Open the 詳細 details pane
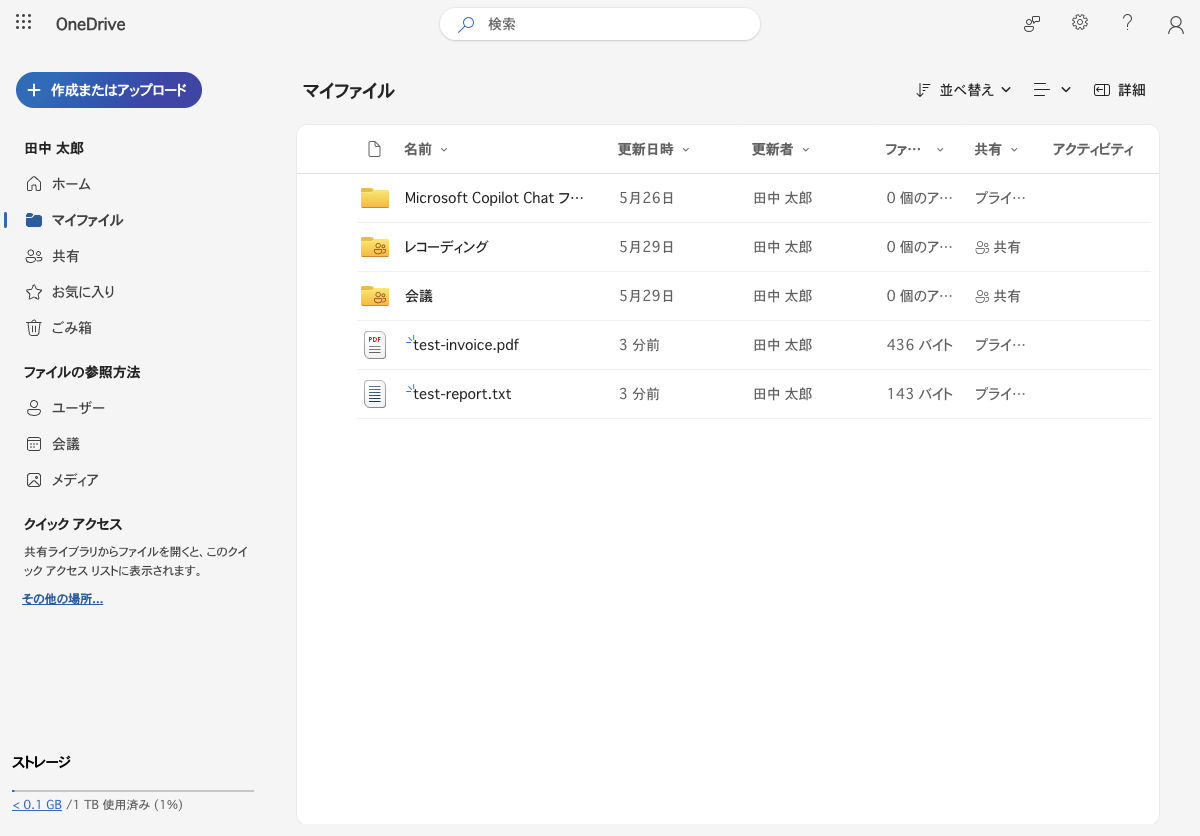This screenshot has width=1200, height=836. click(1120, 90)
